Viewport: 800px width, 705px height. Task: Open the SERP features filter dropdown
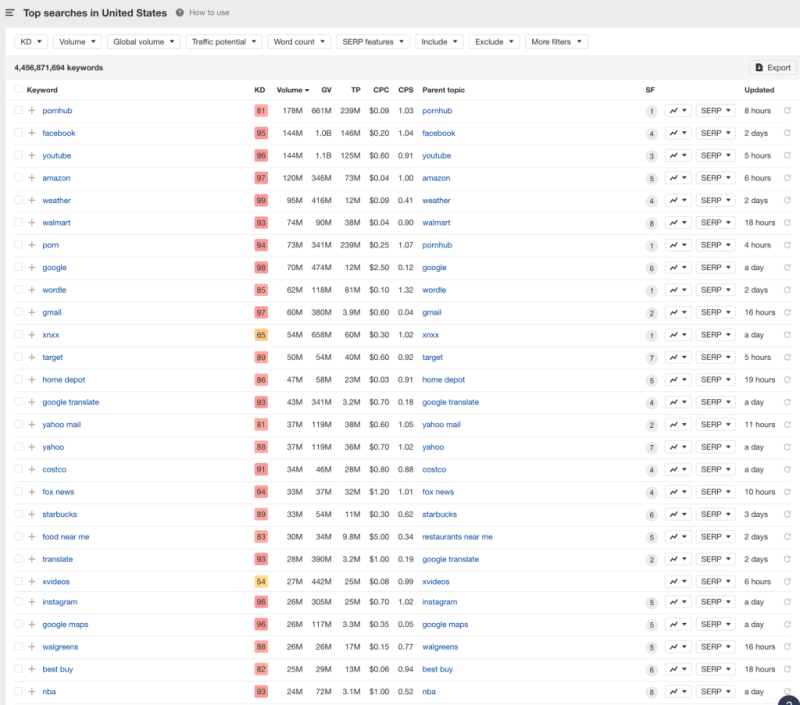click(x=372, y=42)
